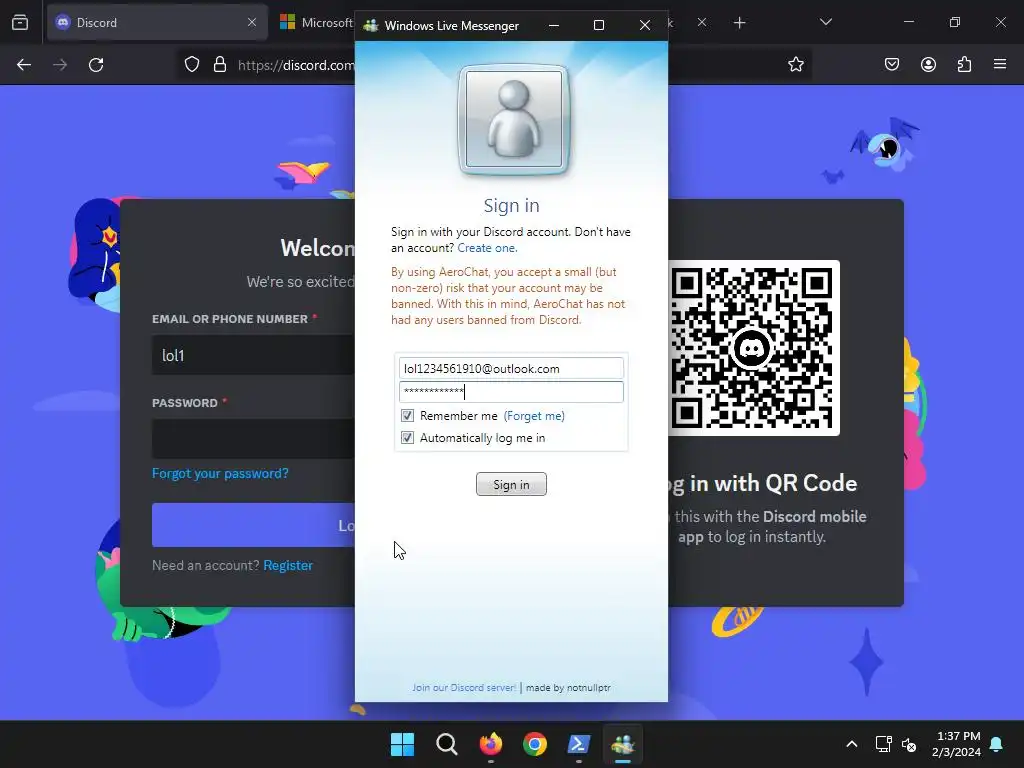The image size is (1024, 768).
Task: Open Firefox View icon in tab bar
Action: [x=20, y=23]
